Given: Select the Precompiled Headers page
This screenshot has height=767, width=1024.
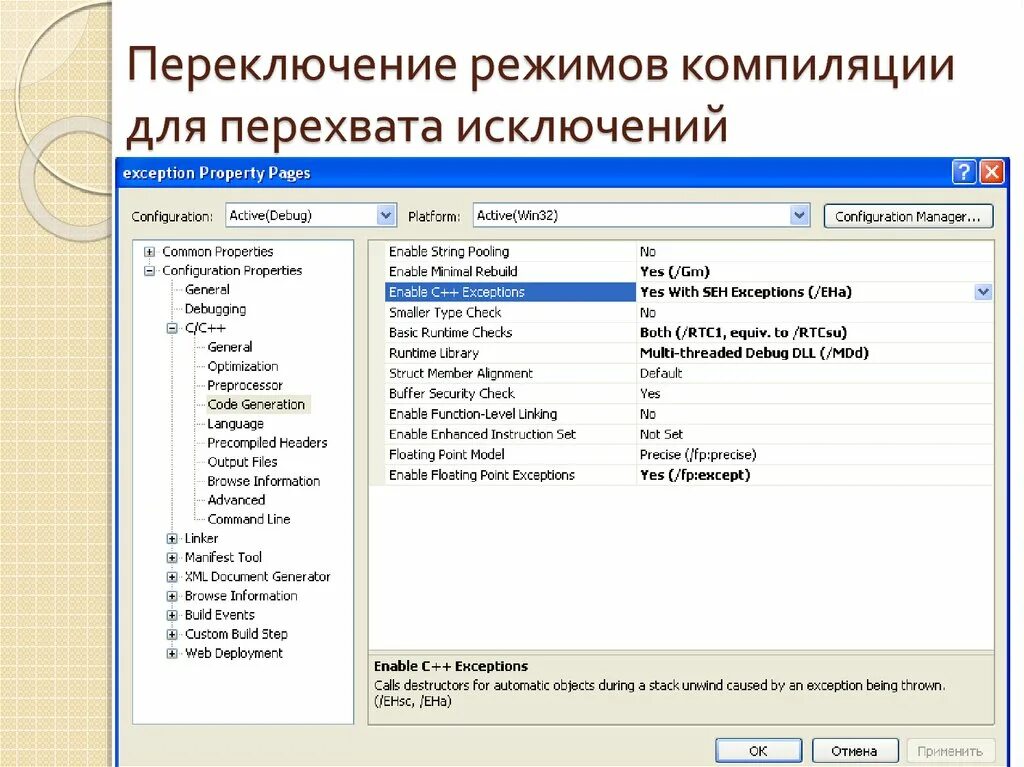Looking at the screenshot, I should point(267,443).
